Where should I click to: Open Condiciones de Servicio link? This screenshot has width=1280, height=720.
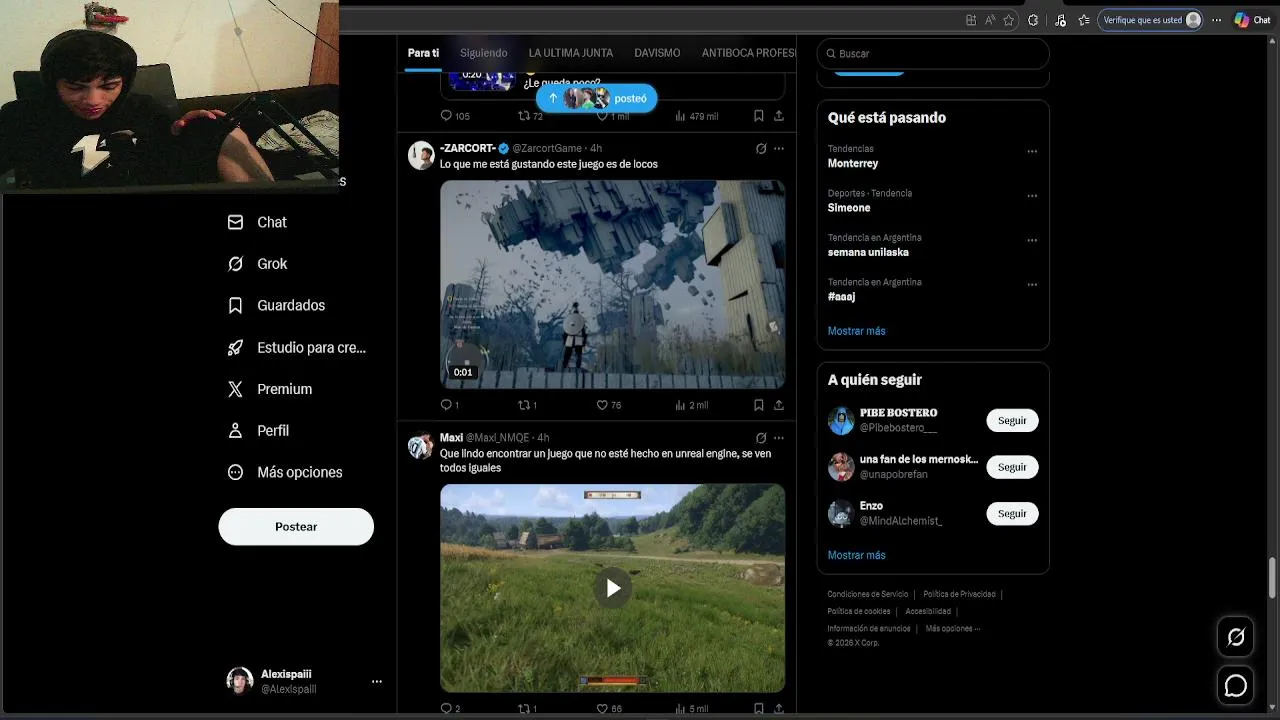pos(868,594)
